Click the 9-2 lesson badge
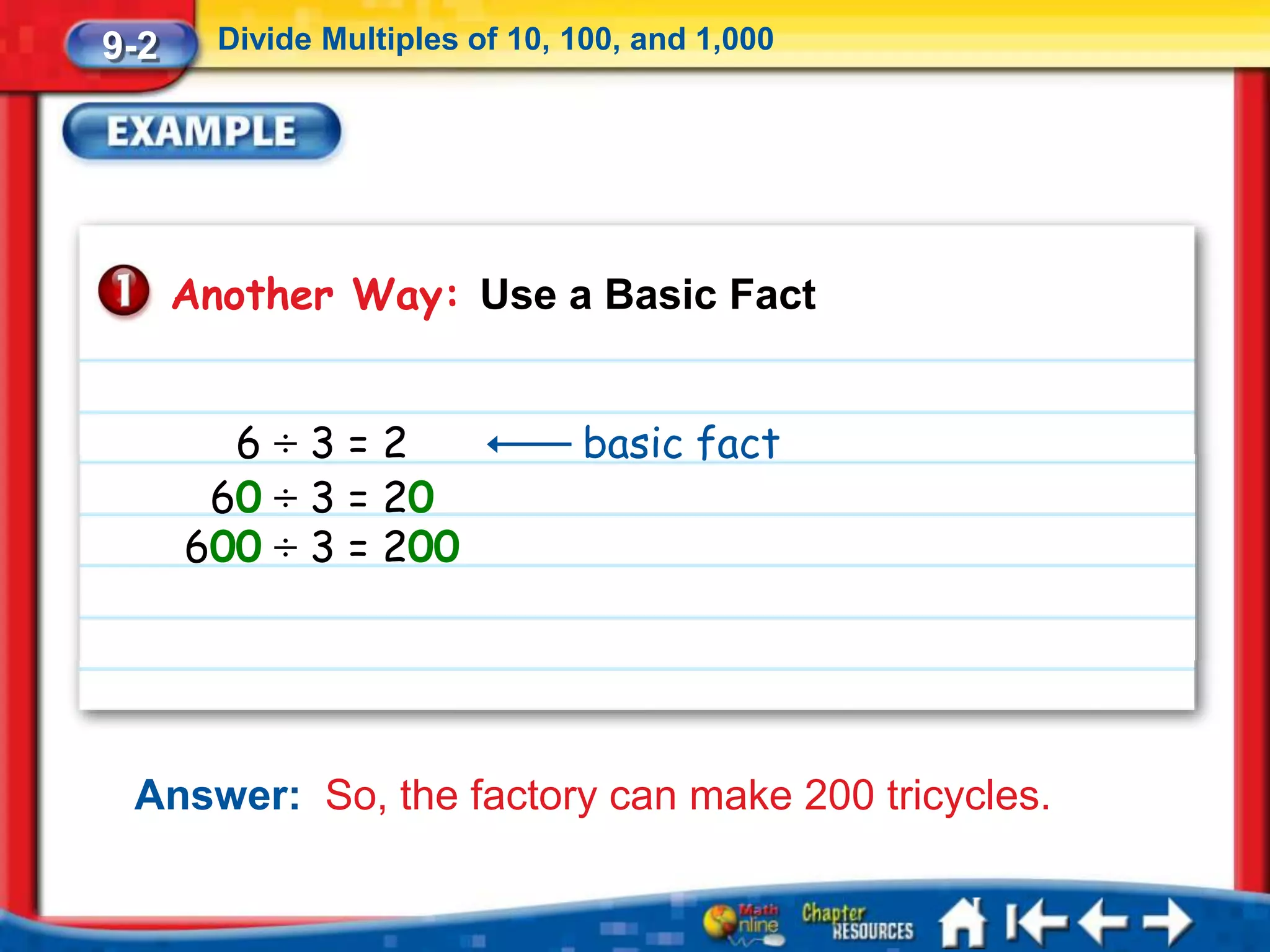Screen dimensions: 1270x952 point(131,46)
